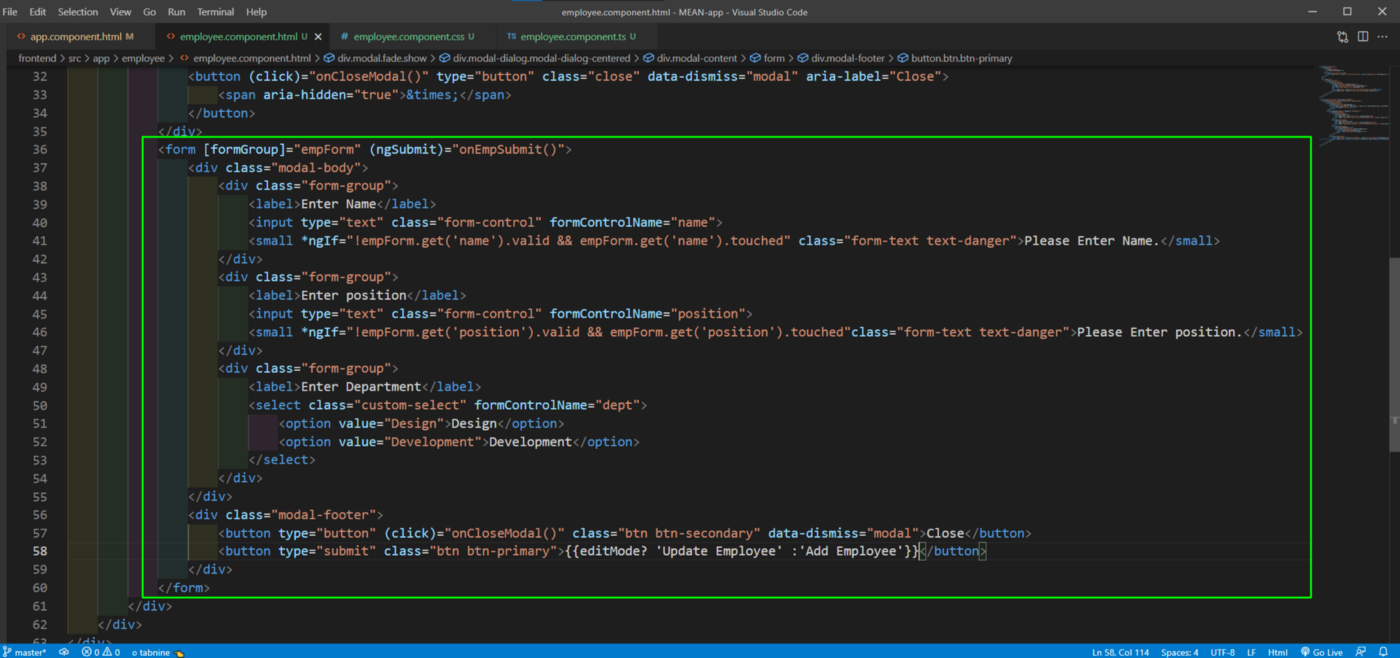The image size is (1400, 658).
Task: Click the Ln 58, Col 114 position indicator
Action: pos(1120,652)
